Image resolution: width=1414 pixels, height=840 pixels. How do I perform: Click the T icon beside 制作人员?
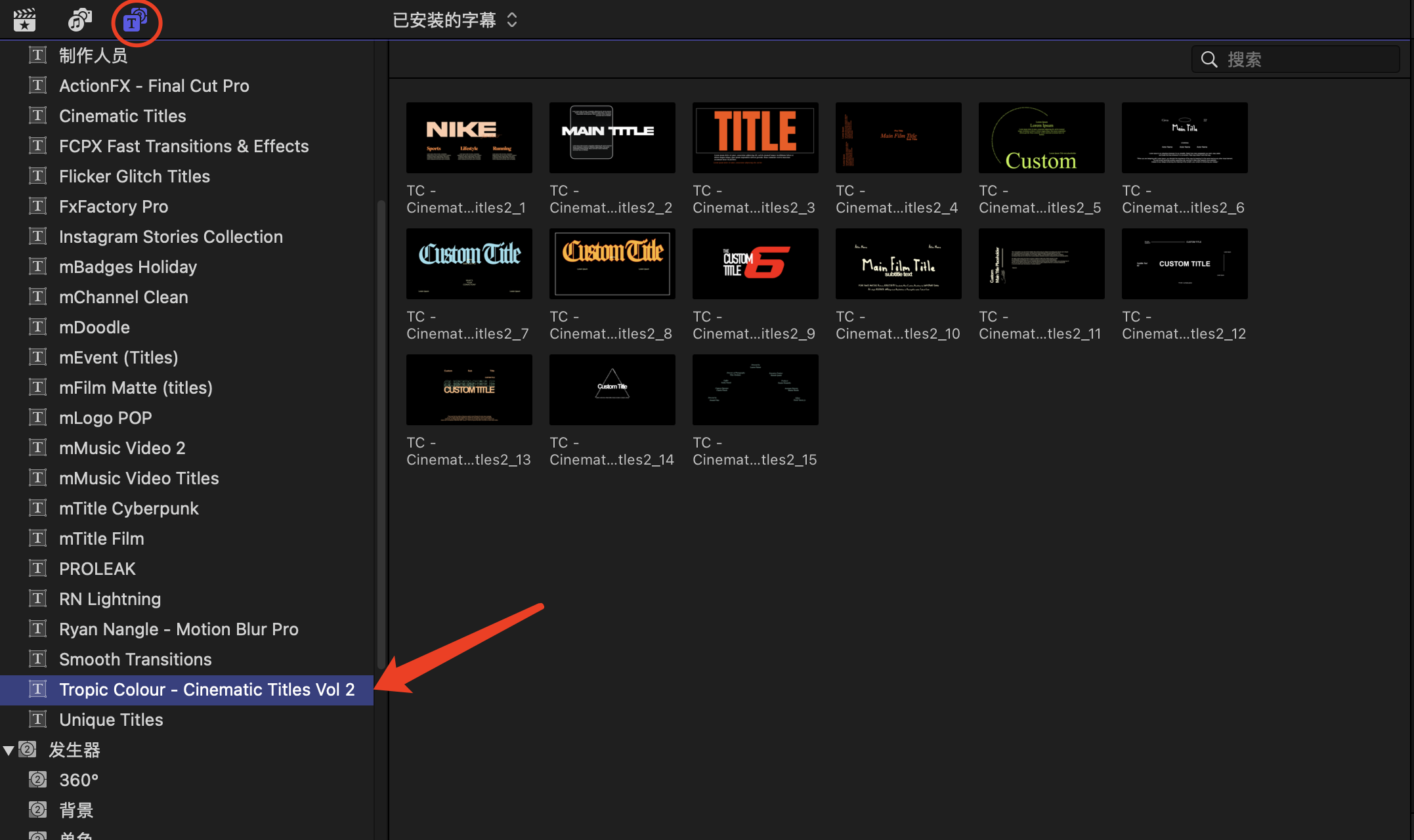click(x=38, y=55)
